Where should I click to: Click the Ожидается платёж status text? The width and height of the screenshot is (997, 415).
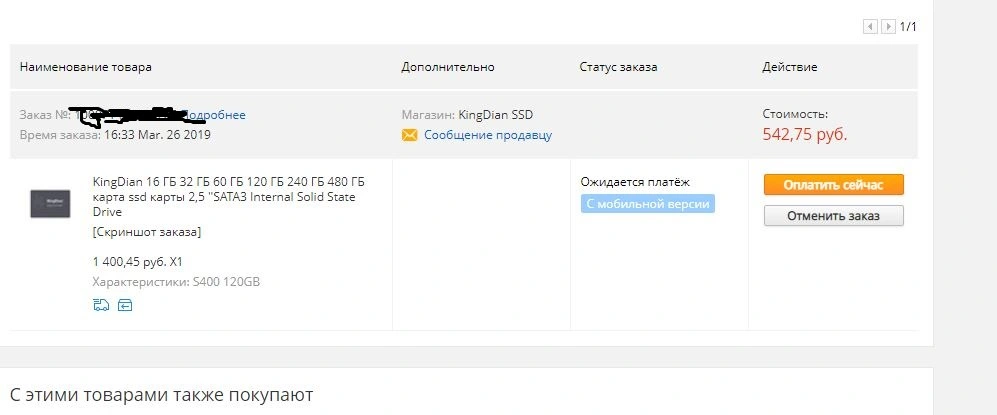[x=635, y=182]
